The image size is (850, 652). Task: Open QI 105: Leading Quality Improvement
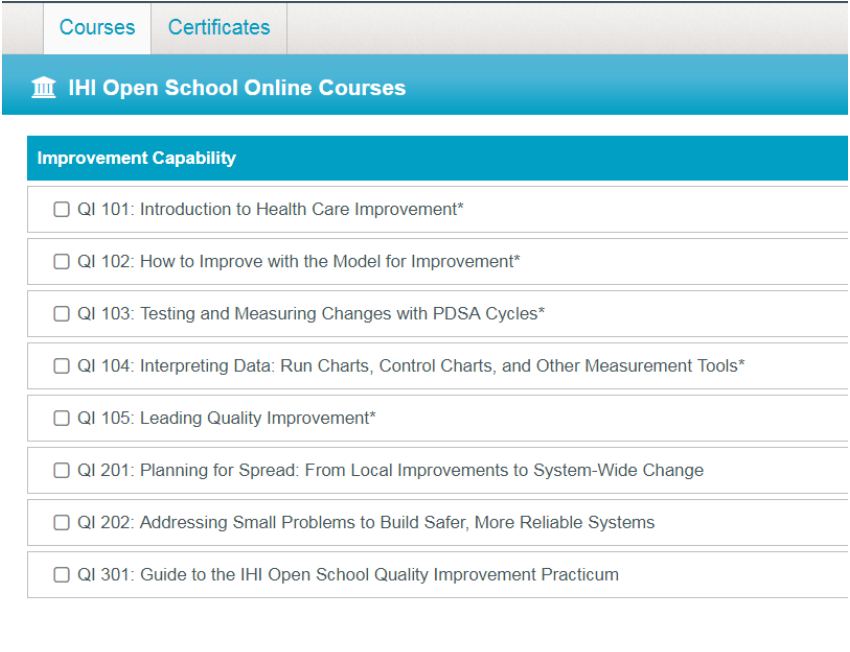(227, 418)
